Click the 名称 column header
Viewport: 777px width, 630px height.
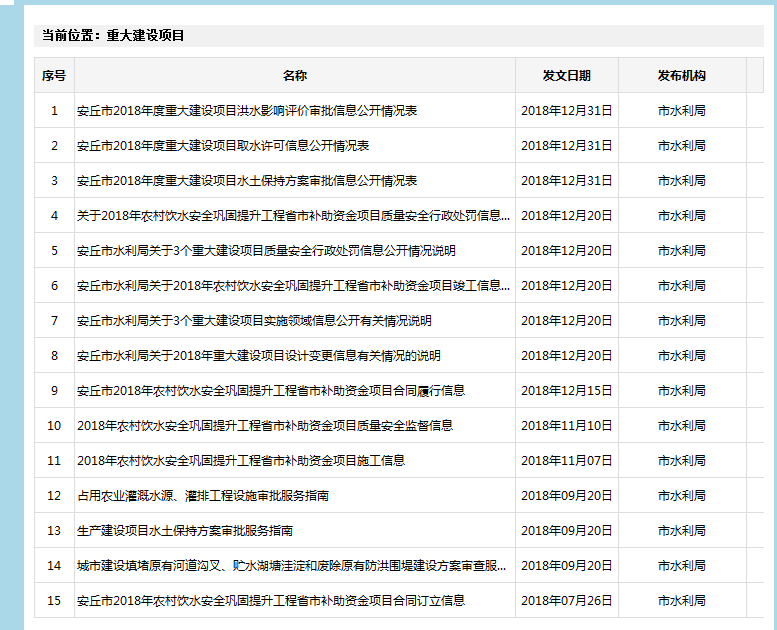pyautogui.click(x=295, y=75)
